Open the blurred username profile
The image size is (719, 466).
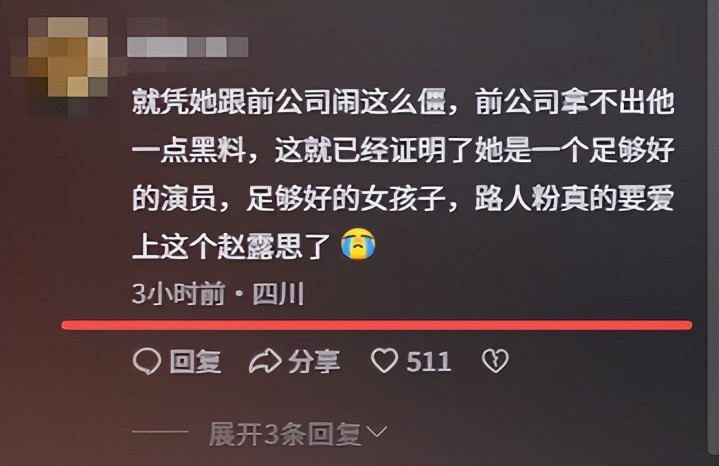coord(187,47)
